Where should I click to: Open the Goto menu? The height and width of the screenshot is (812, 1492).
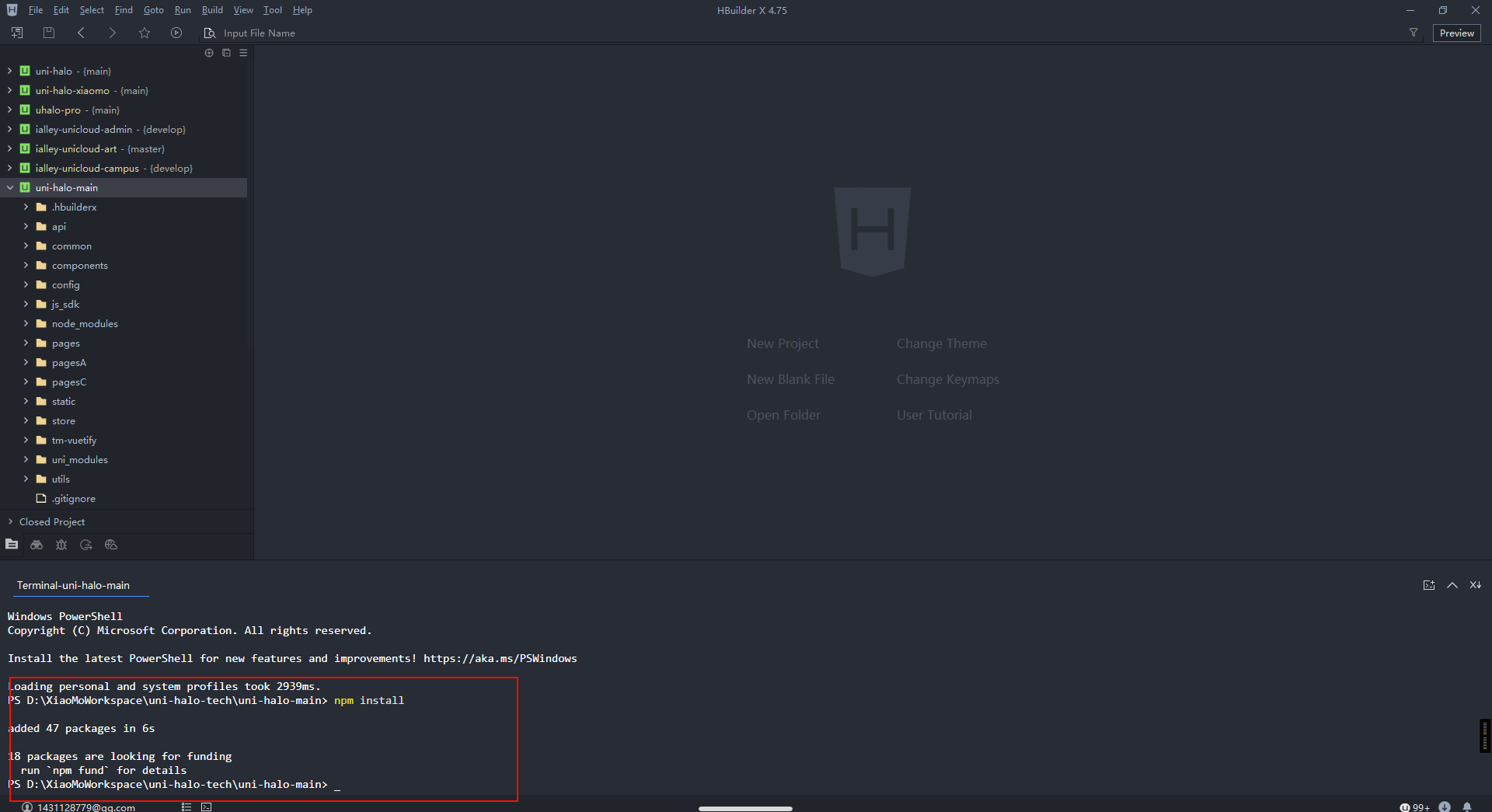(154, 10)
